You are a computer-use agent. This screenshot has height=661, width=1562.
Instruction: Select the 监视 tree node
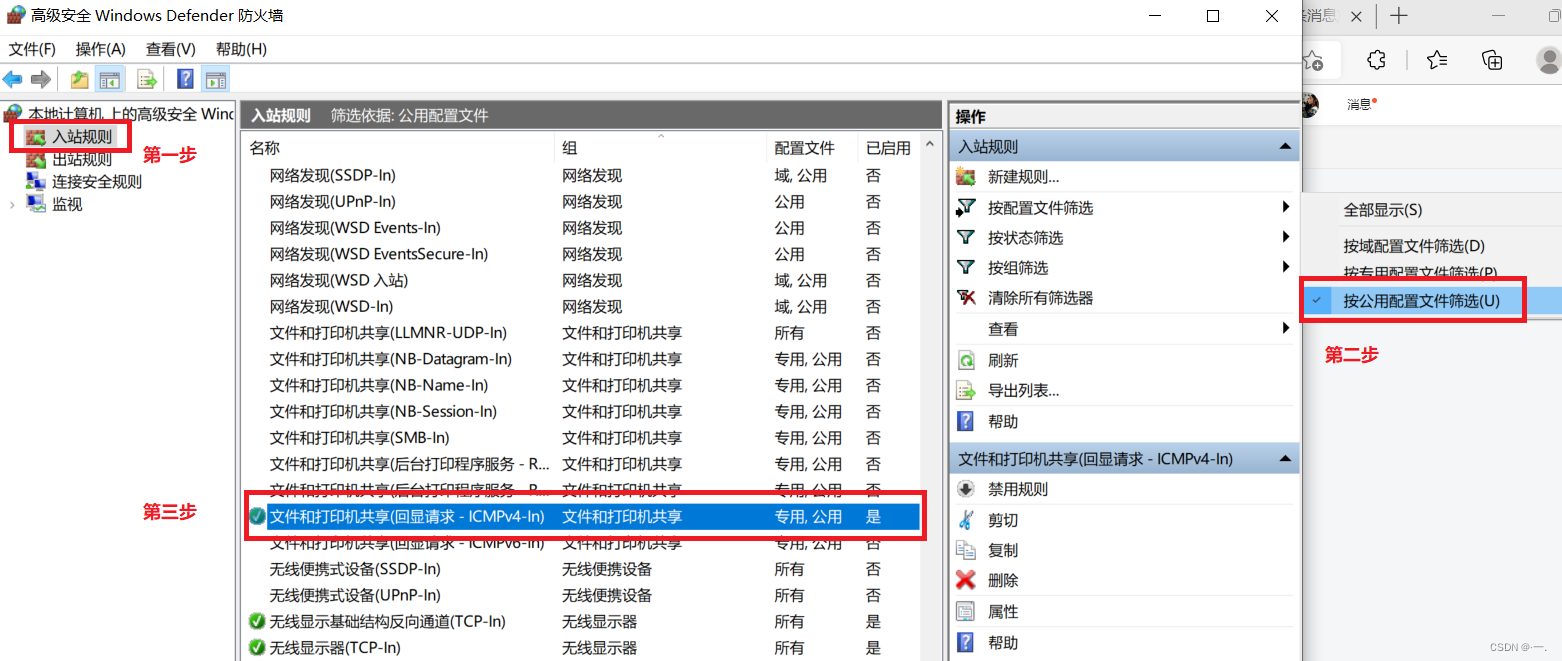[67, 204]
